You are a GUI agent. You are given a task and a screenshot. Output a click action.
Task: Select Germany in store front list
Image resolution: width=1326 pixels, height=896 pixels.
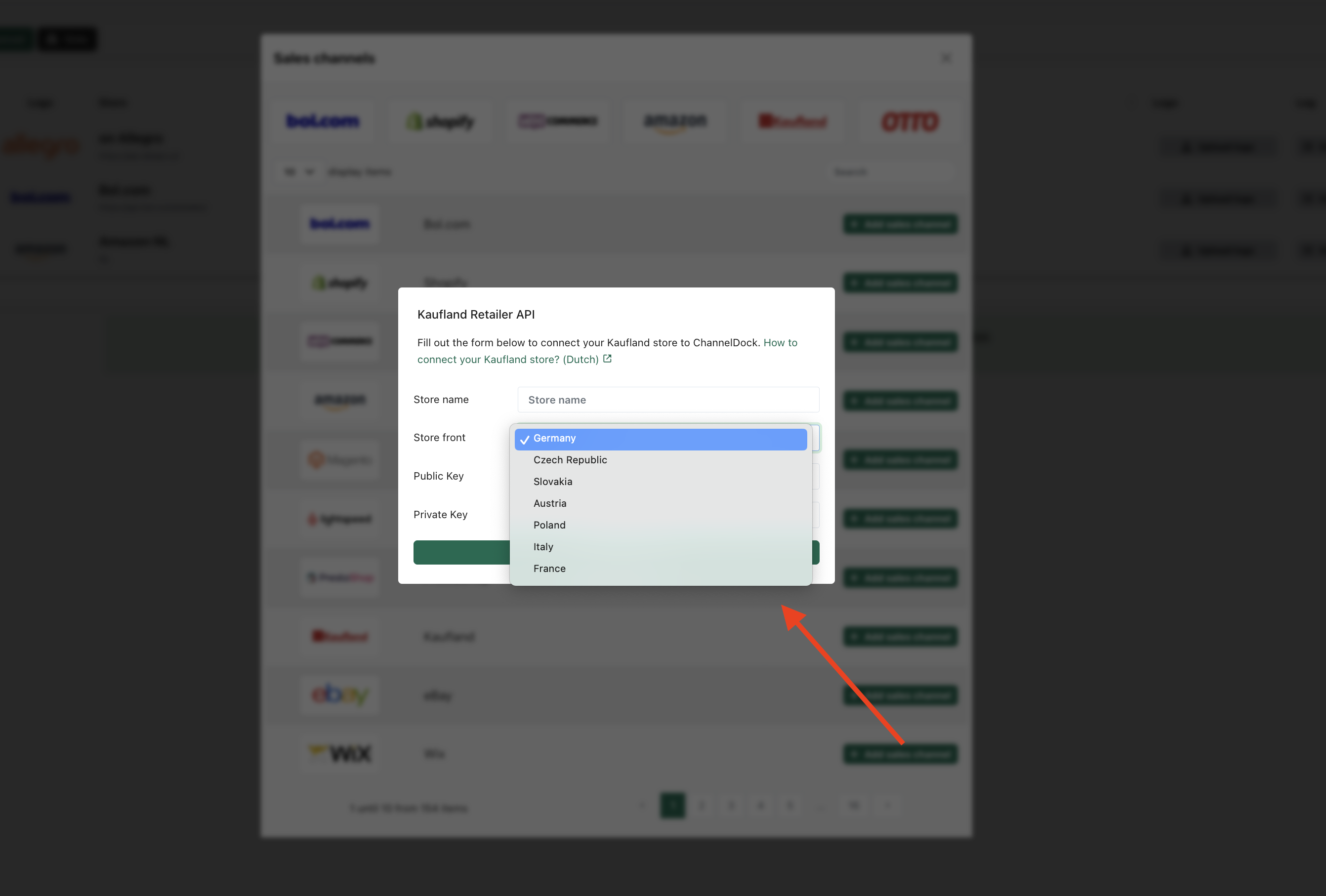(x=660, y=439)
